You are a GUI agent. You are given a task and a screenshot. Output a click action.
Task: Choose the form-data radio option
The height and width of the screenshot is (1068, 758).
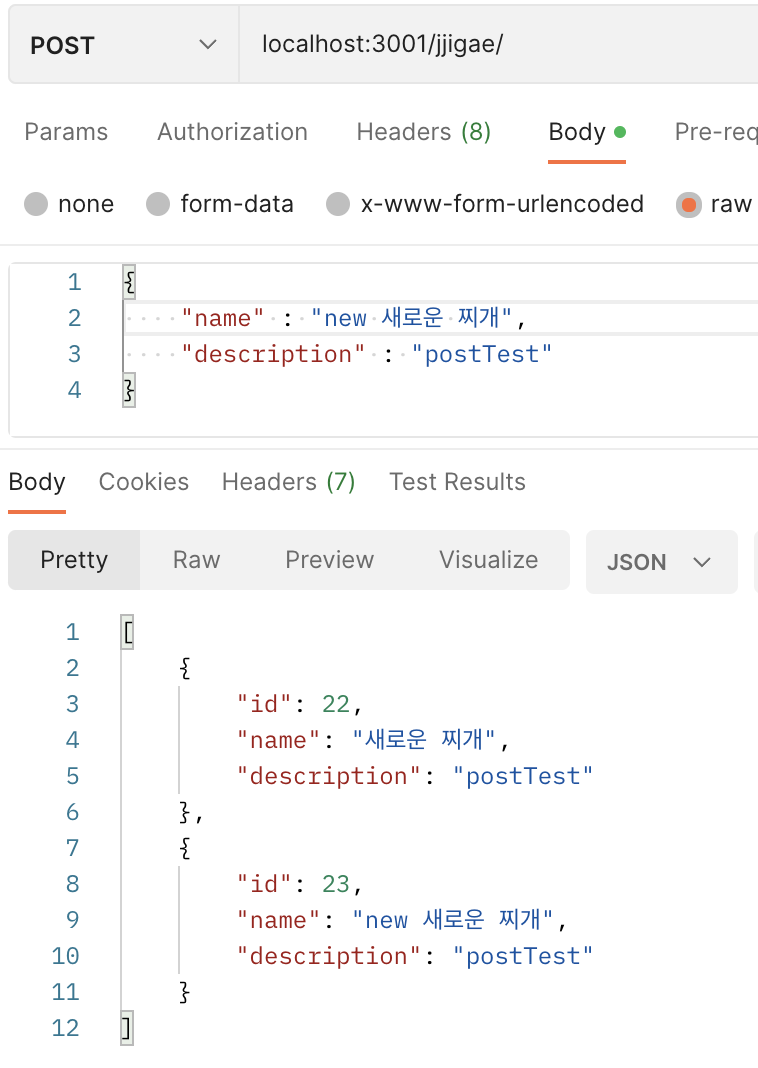[158, 204]
